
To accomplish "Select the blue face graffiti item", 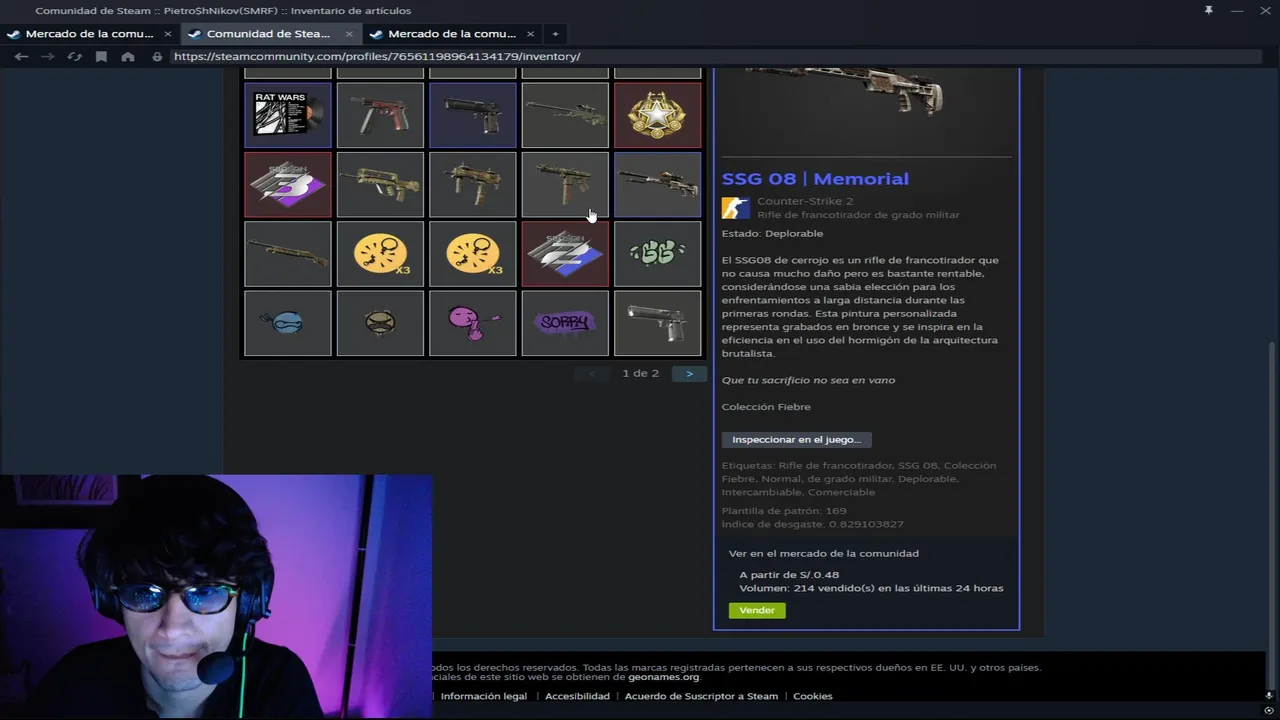I will coord(288,323).
